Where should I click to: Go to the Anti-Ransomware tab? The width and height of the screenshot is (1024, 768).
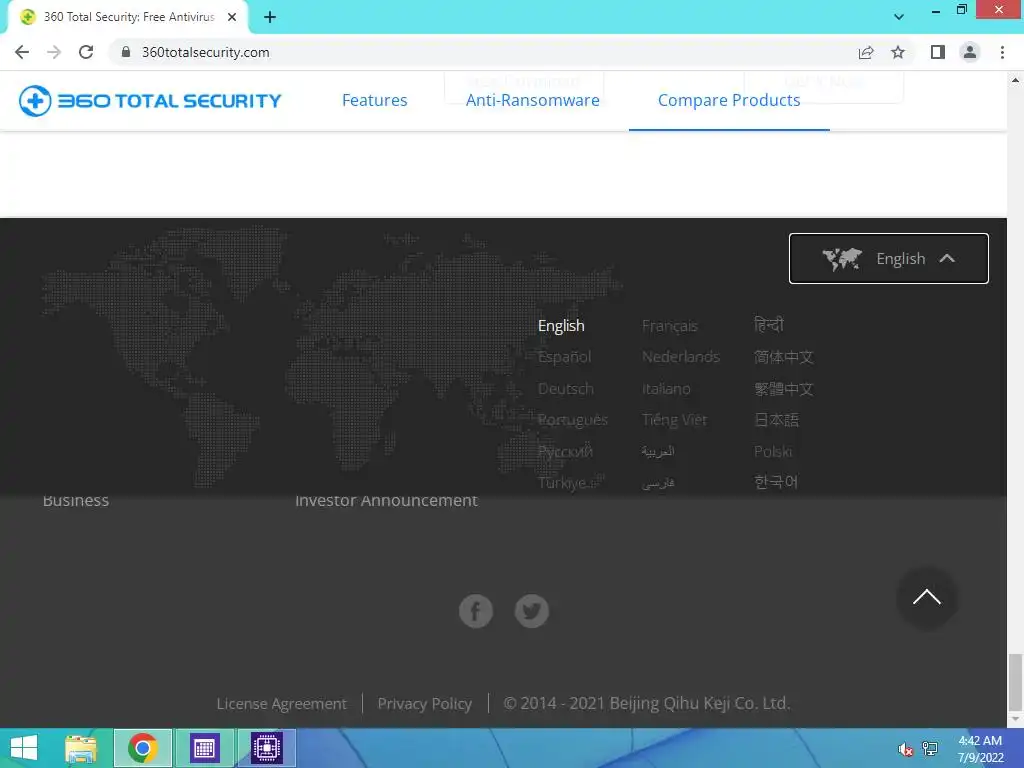pos(532,101)
